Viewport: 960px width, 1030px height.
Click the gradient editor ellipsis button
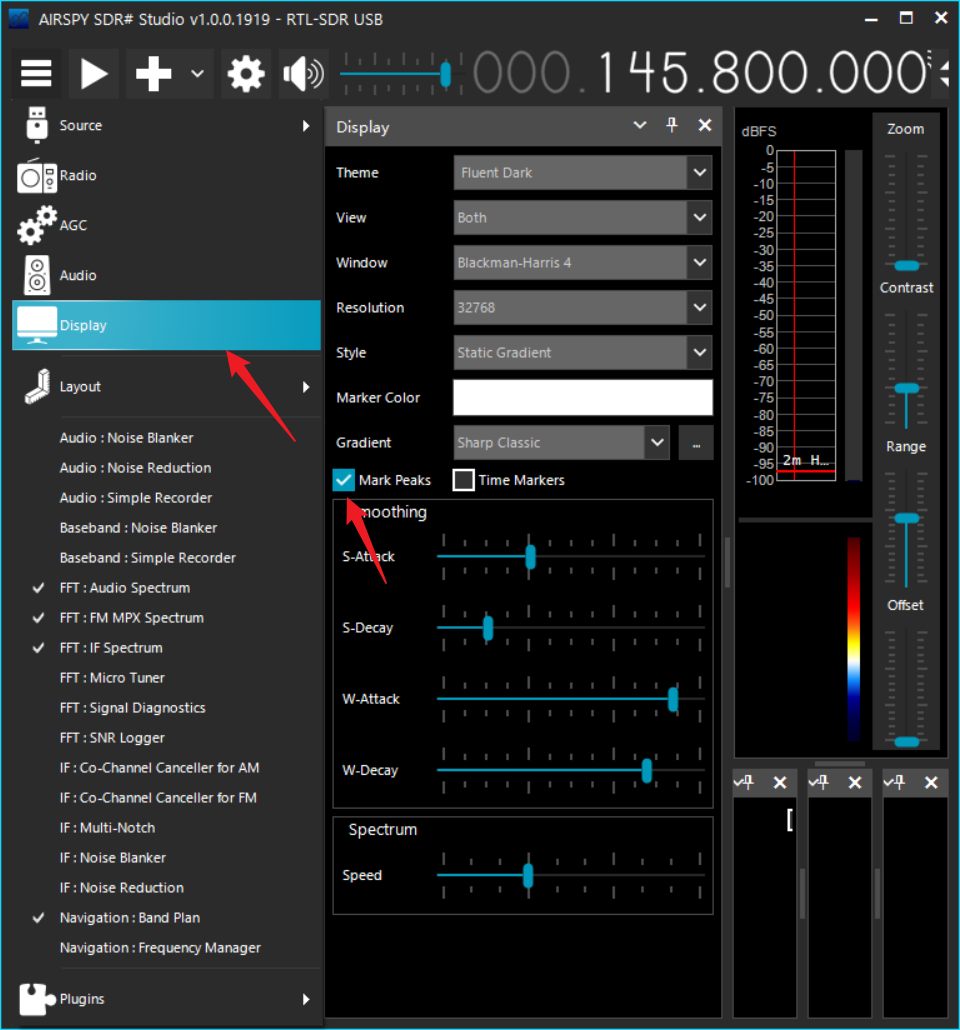[696, 443]
